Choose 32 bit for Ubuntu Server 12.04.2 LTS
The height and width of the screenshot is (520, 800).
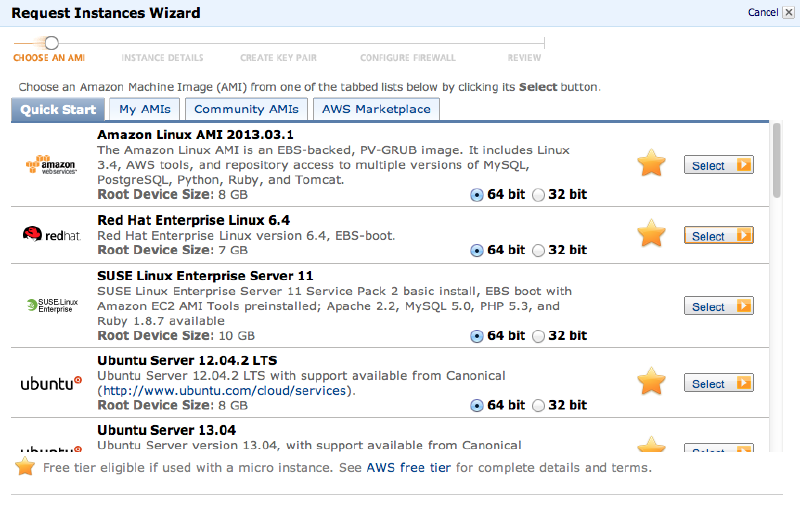[x=538, y=406]
